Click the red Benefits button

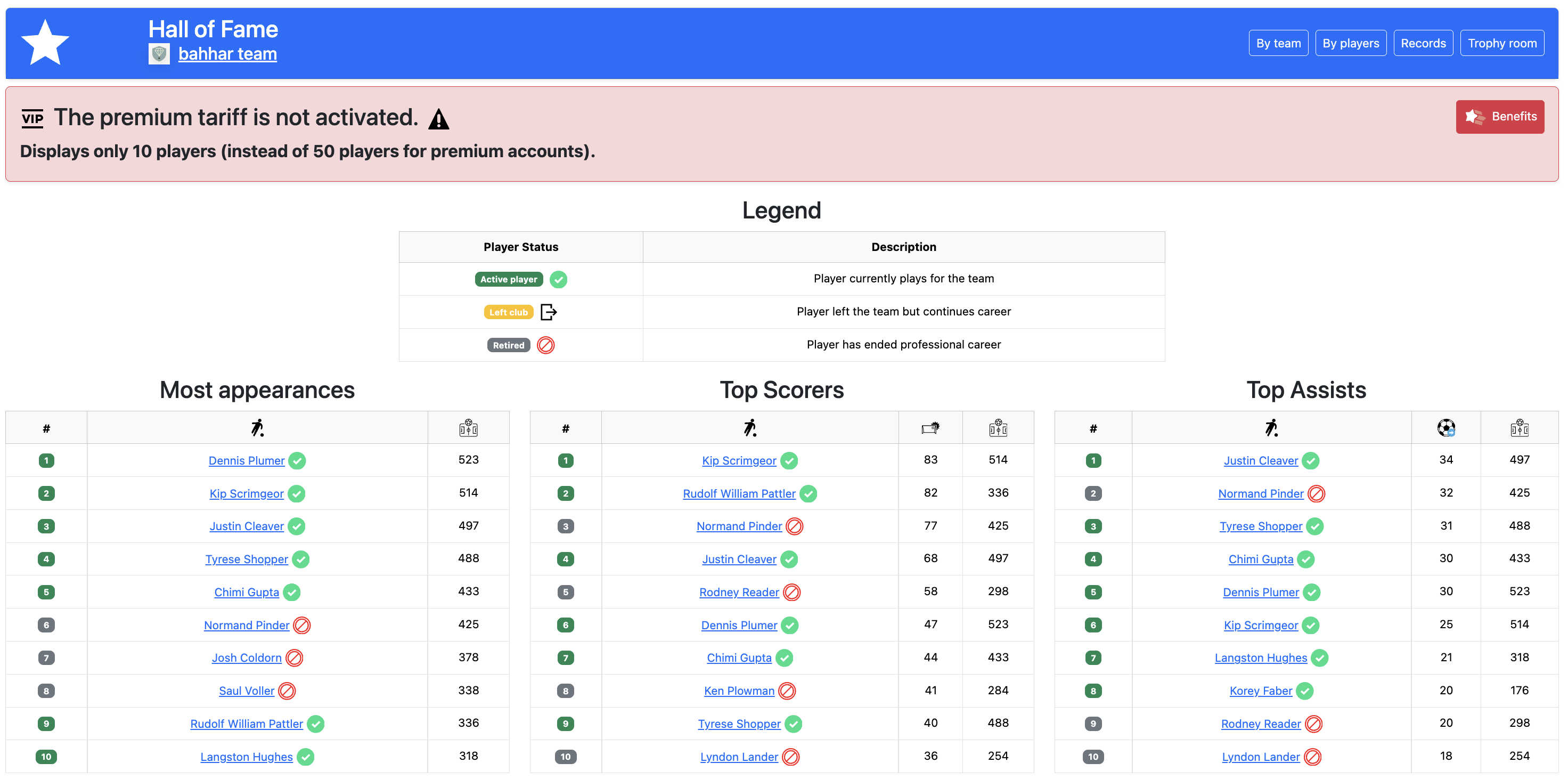[x=1500, y=117]
